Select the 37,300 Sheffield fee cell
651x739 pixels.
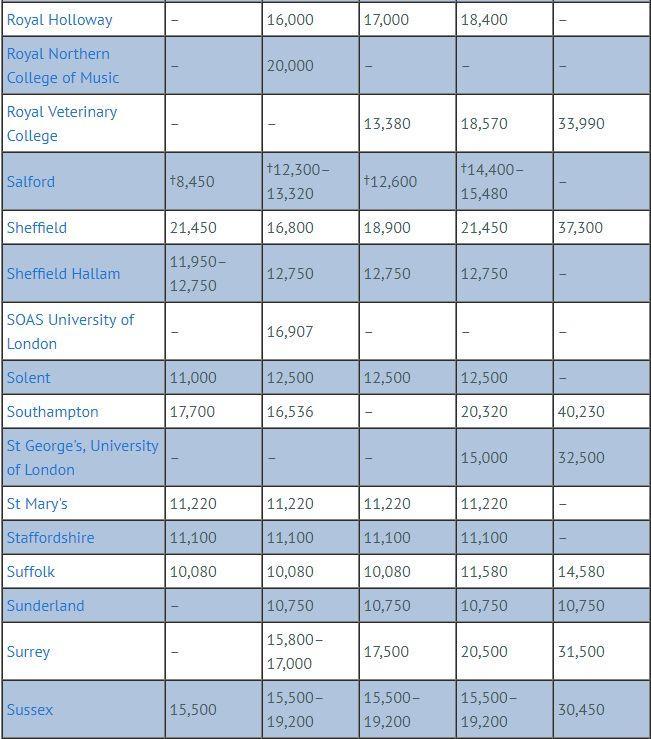[580, 227]
